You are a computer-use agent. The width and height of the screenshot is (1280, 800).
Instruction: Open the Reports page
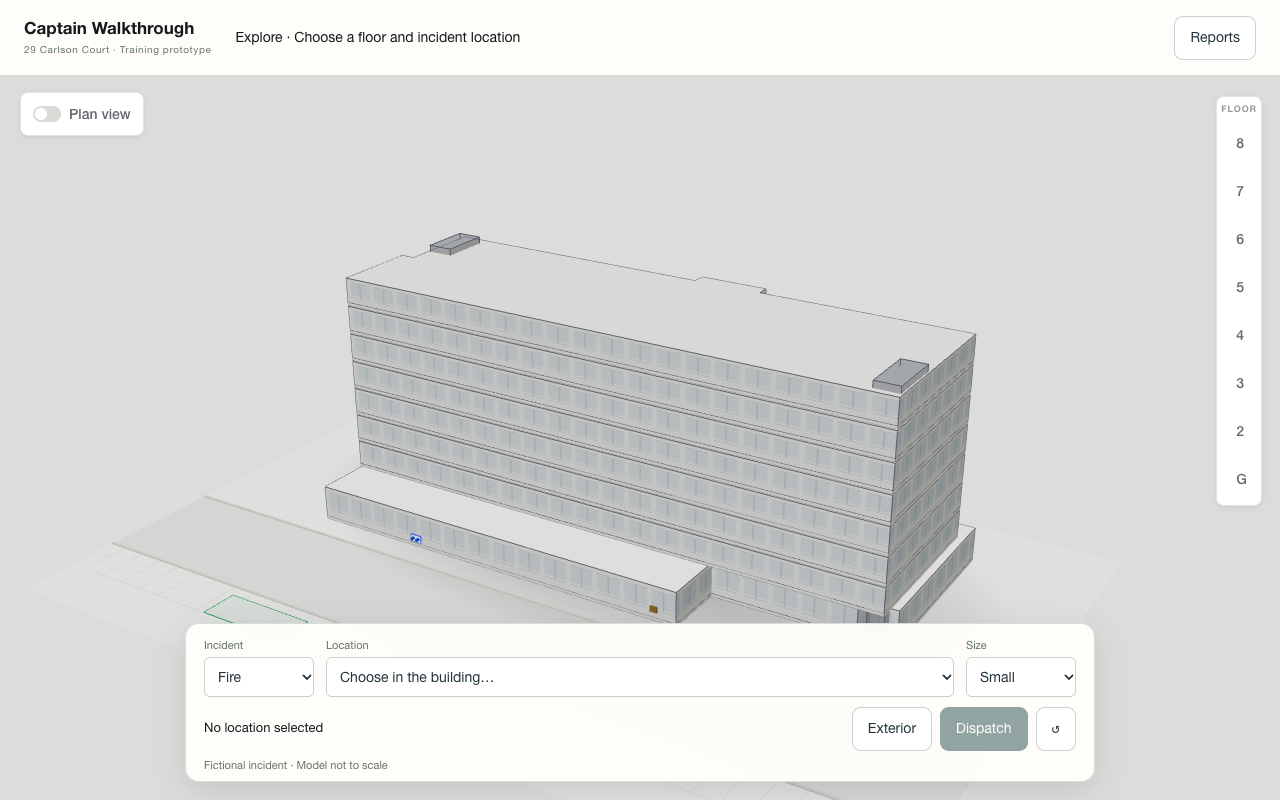coord(1215,38)
